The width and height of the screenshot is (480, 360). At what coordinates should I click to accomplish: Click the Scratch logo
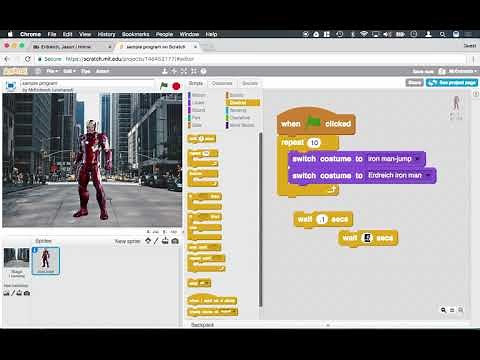pos(15,71)
